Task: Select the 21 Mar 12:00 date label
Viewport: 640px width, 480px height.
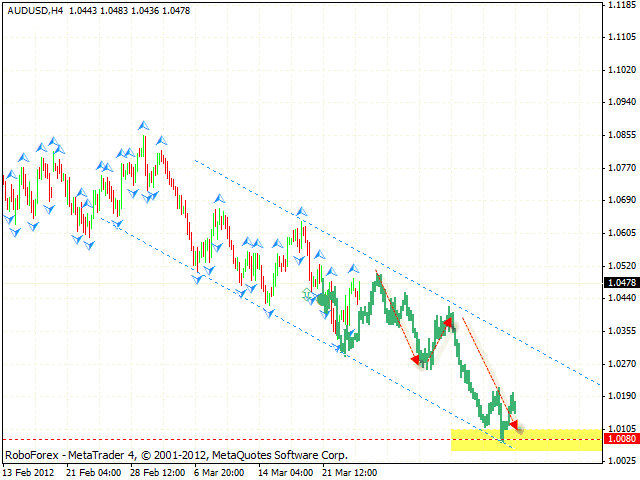Action: pos(350,473)
